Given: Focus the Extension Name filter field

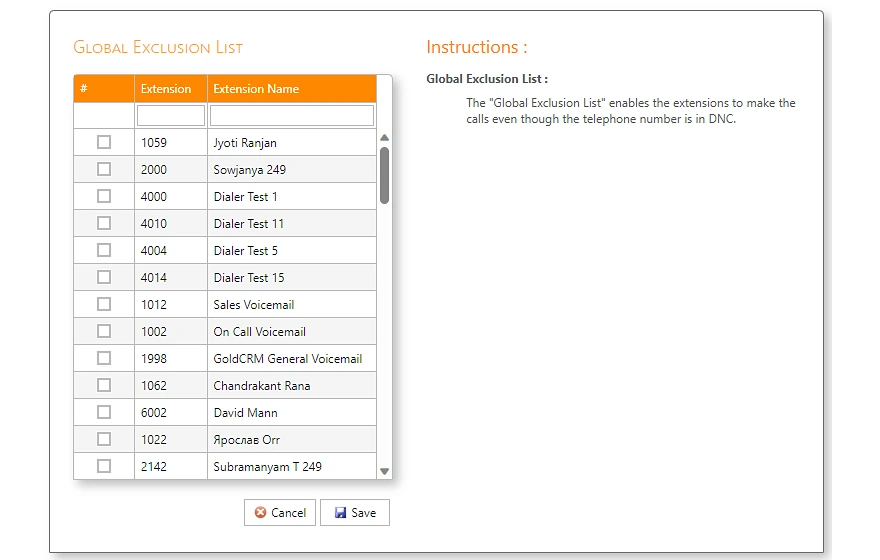Looking at the screenshot, I should (x=292, y=116).
